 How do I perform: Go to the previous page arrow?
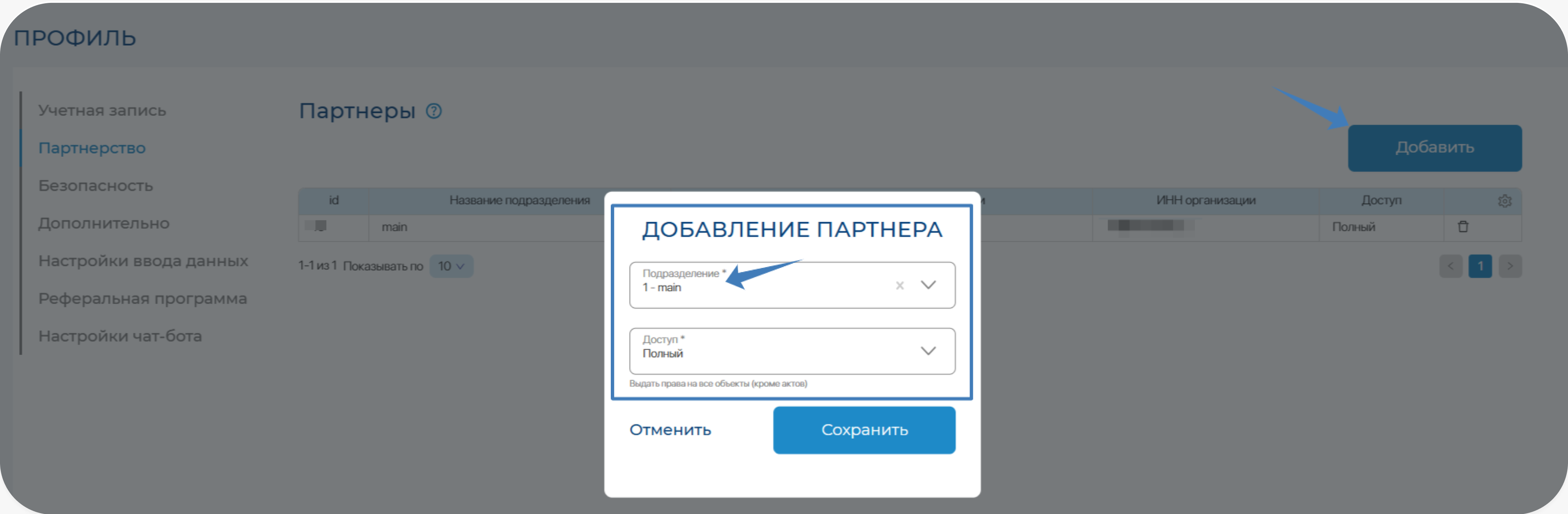point(1451,266)
